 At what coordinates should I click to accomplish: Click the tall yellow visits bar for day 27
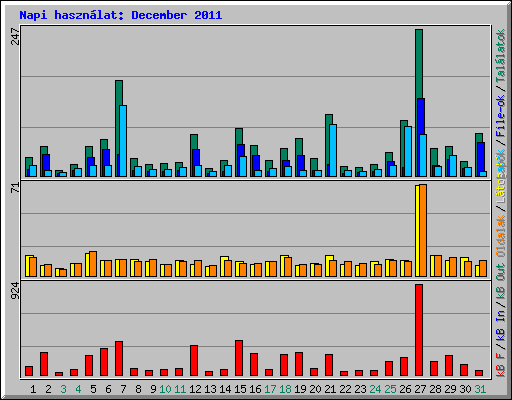[417, 231]
